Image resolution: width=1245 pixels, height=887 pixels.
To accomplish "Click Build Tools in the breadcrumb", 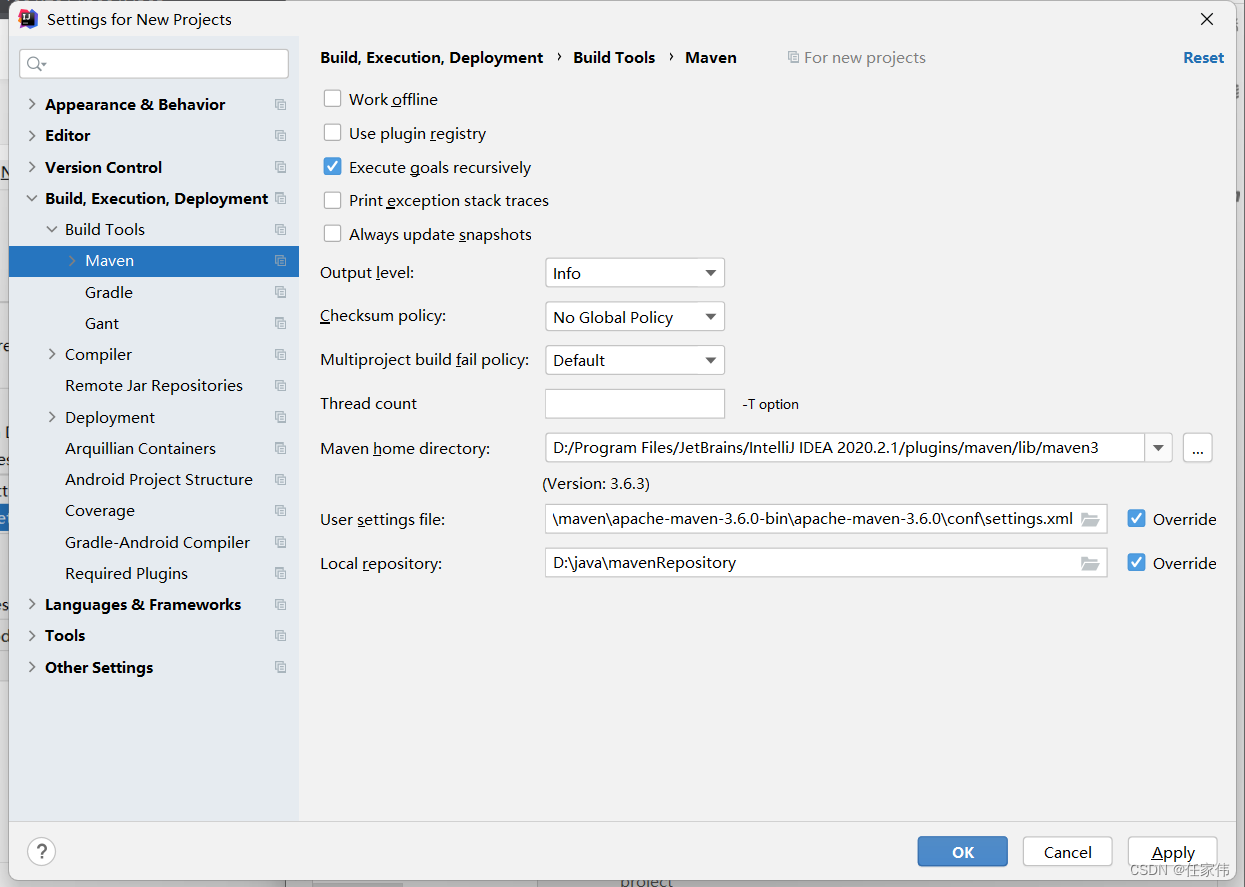I will coord(614,57).
